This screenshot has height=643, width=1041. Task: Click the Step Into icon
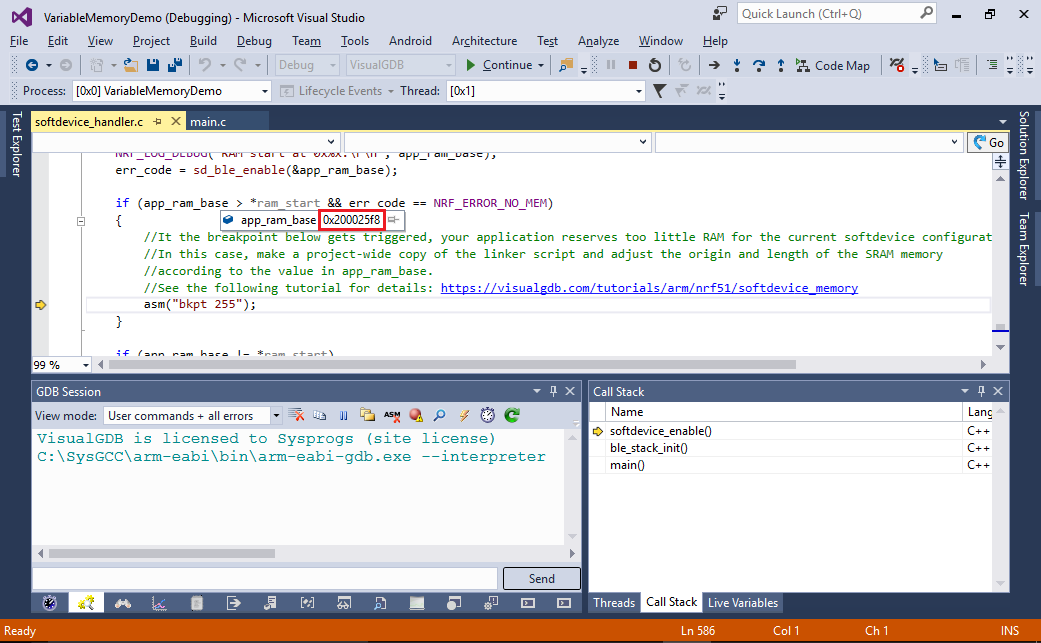(736, 65)
